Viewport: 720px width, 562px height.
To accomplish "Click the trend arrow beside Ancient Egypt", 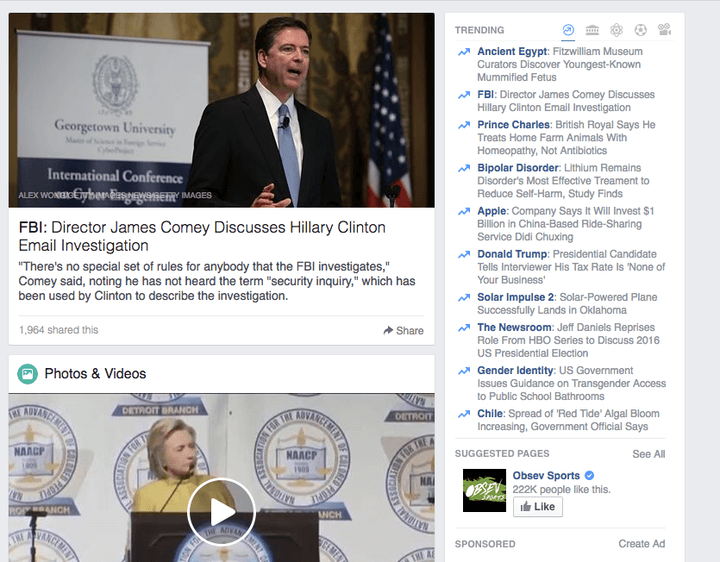I will pos(464,52).
